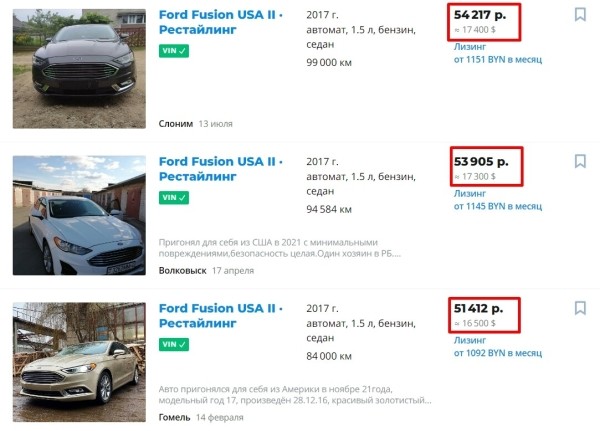Bookmark the 51 412 р. Ford Fusion listing
This screenshot has height=431, width=600.
580,308
